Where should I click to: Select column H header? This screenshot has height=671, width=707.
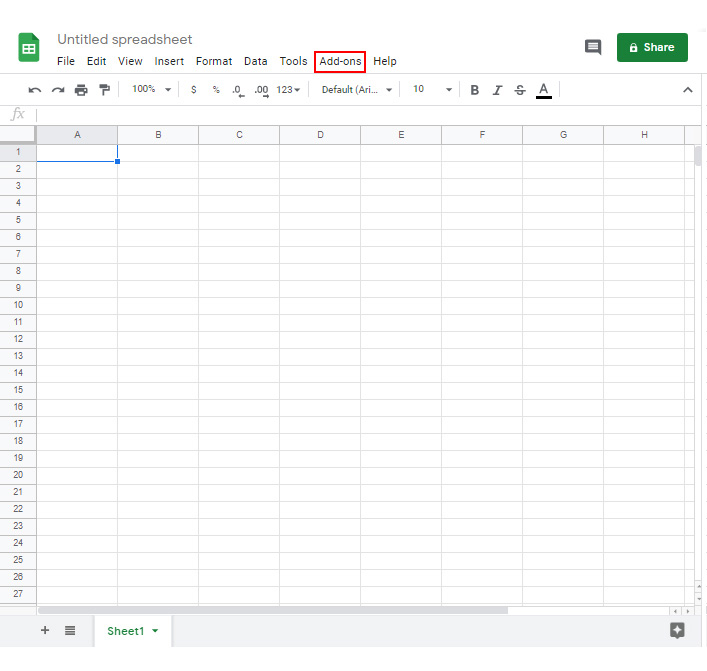(644, 135)
